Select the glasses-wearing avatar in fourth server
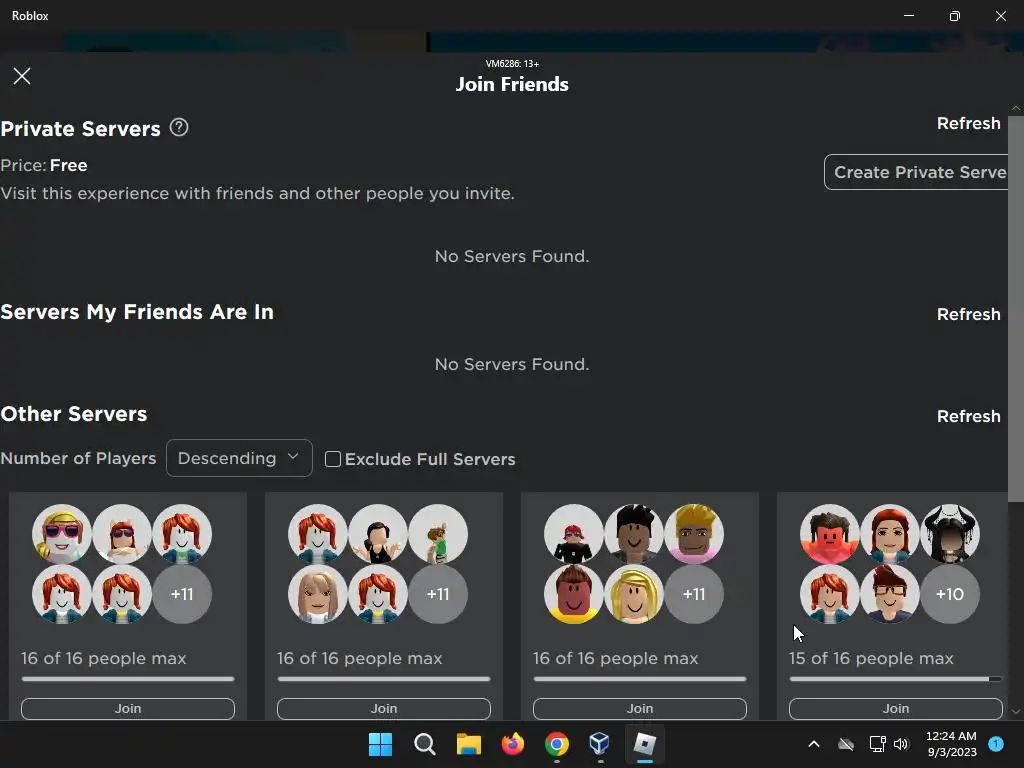This screenshot has width=1024, height=768. pos(890,594)
